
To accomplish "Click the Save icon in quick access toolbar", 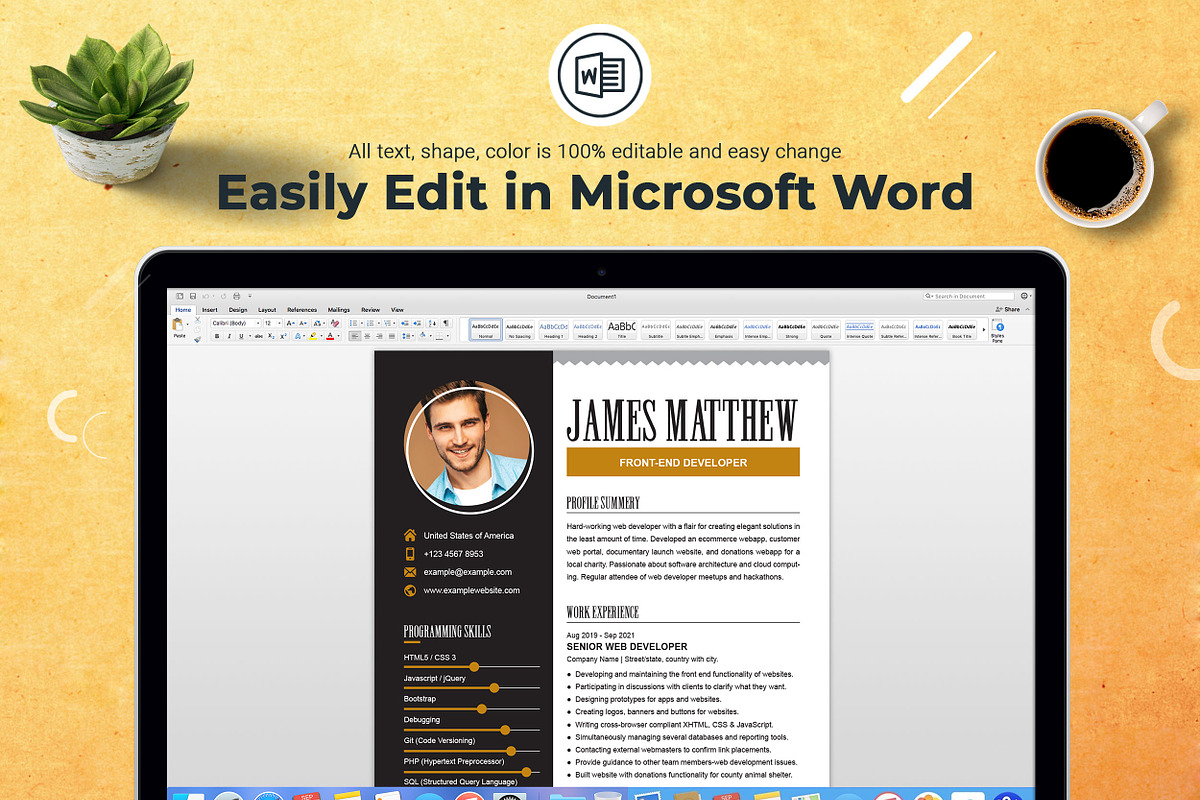I will point(193,296).
